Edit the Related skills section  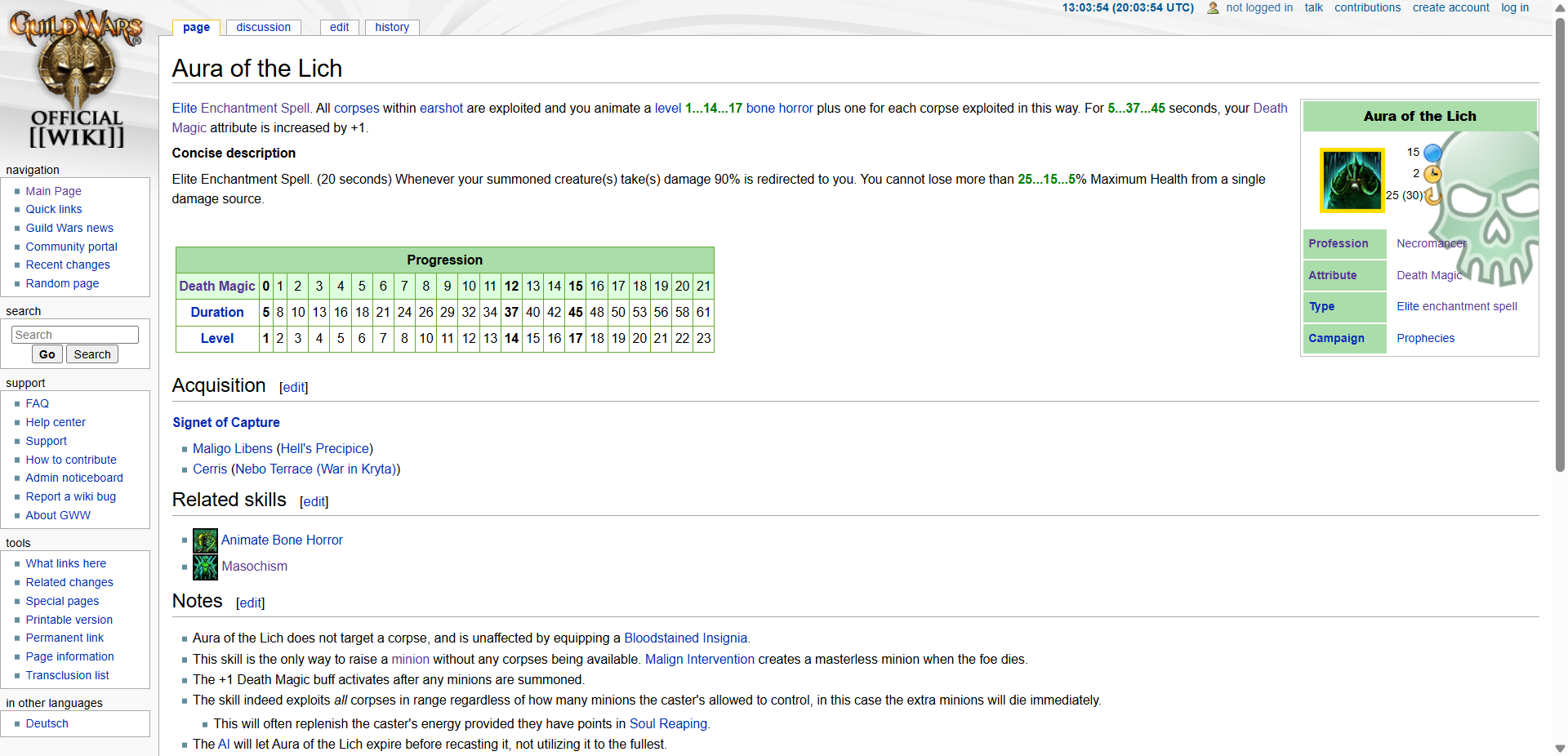pyautogui.click(x=314, y=502)
